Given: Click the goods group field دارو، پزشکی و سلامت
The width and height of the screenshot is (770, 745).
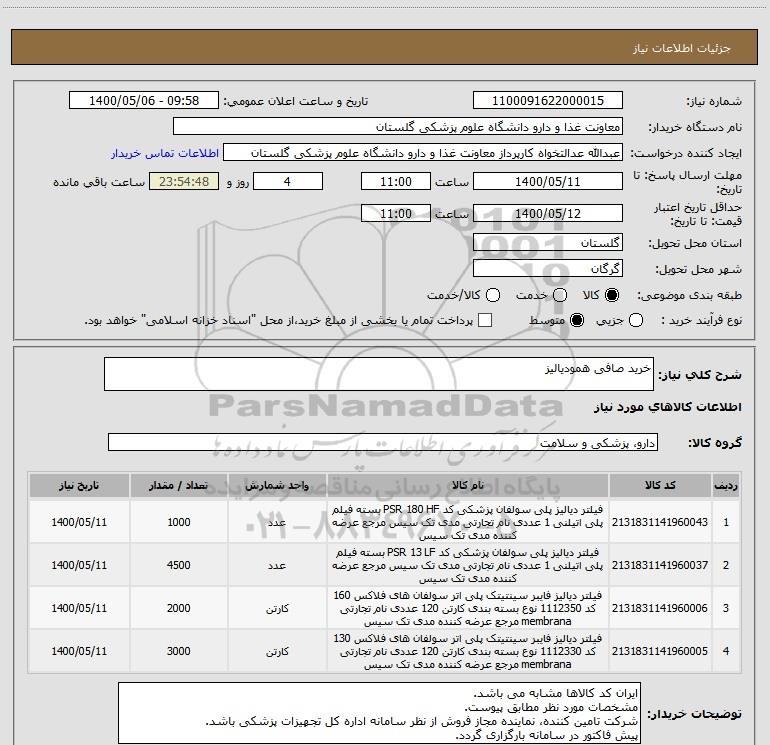Looking at the screenshot, I should (383, 442).
